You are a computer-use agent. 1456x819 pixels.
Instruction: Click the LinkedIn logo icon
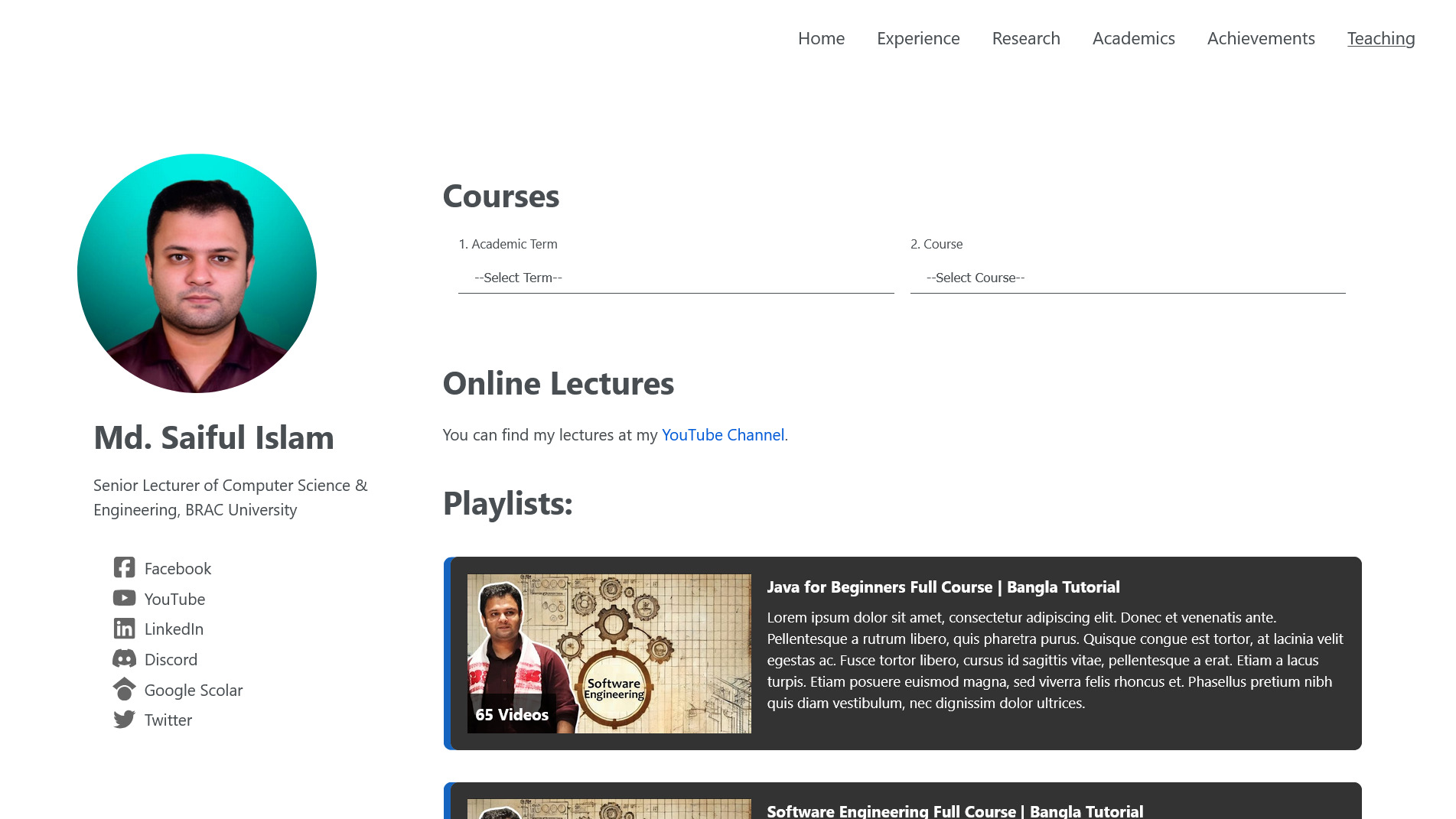(124, 629)
